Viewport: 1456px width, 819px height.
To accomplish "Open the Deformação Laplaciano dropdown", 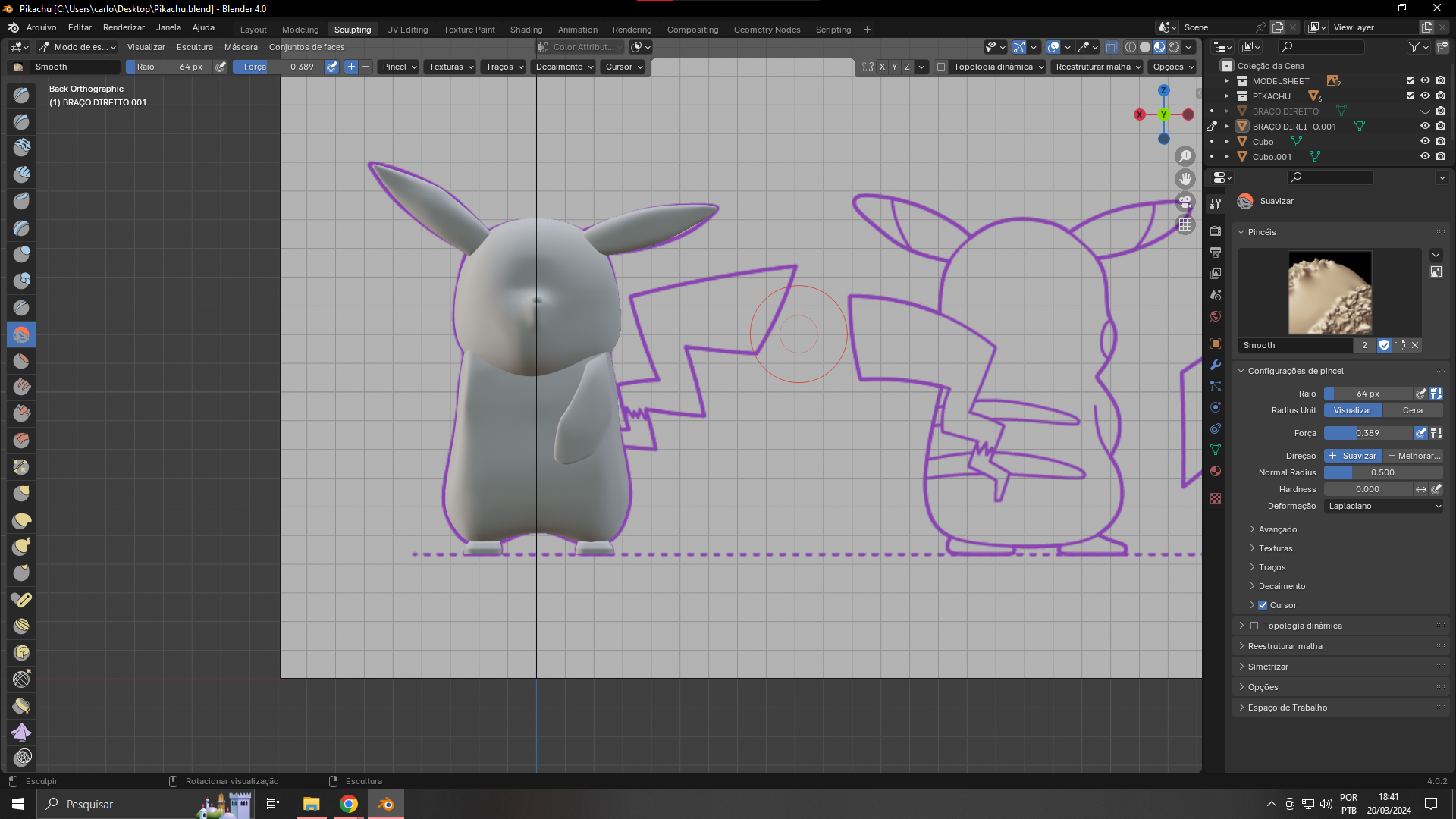I will 1383,506.
